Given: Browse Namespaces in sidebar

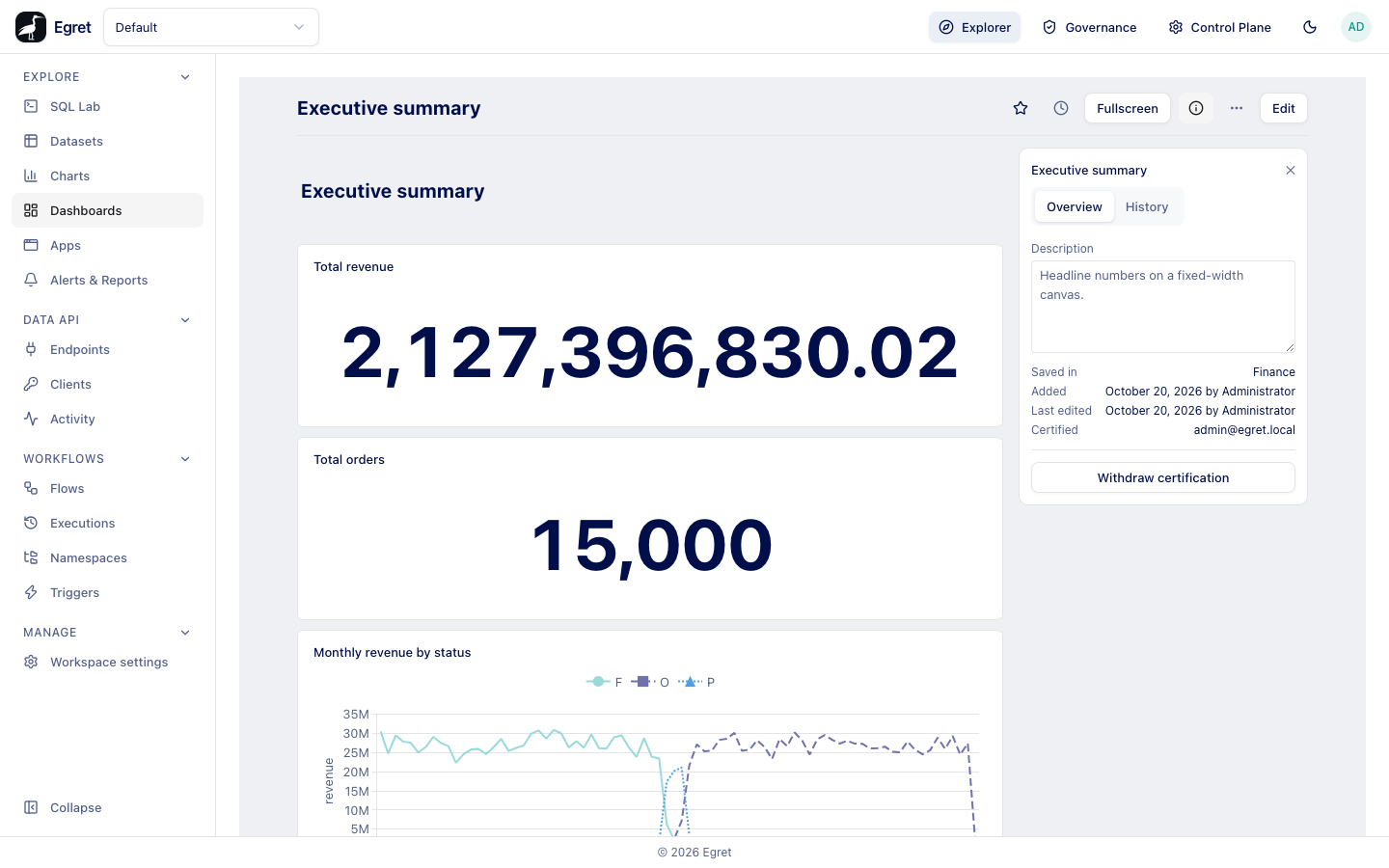Looking at the screenshot, I should (107, 557).
